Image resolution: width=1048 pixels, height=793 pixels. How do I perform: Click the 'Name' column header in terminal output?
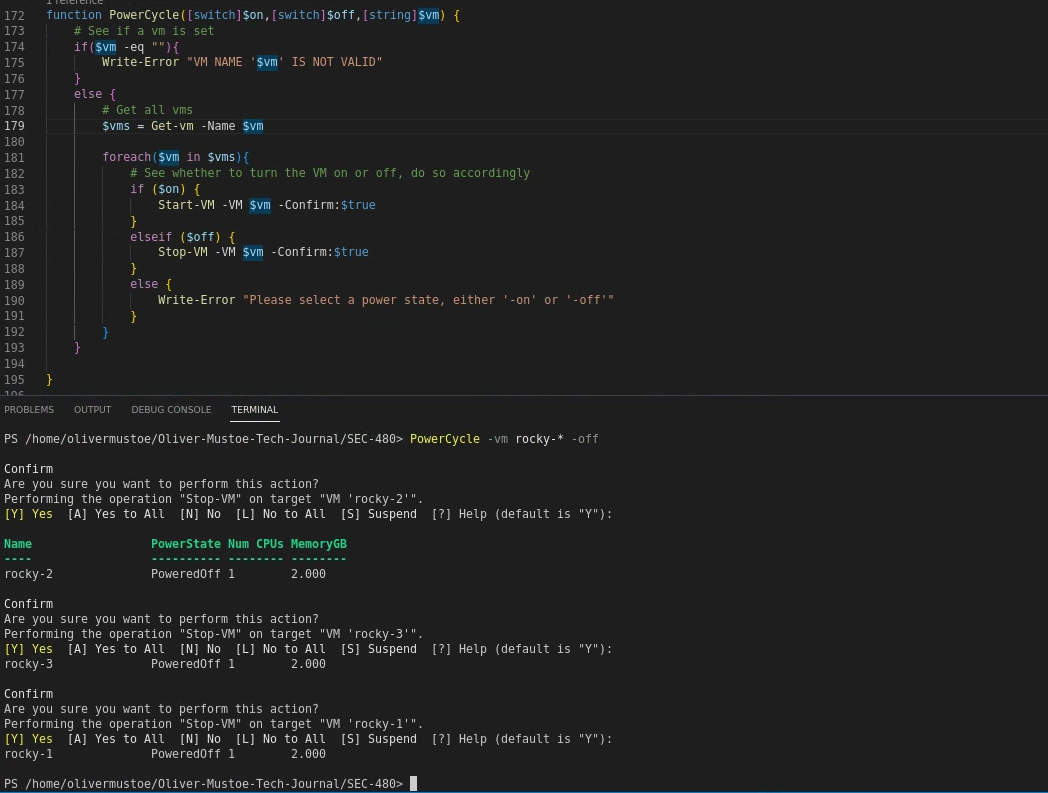(18, 544)
